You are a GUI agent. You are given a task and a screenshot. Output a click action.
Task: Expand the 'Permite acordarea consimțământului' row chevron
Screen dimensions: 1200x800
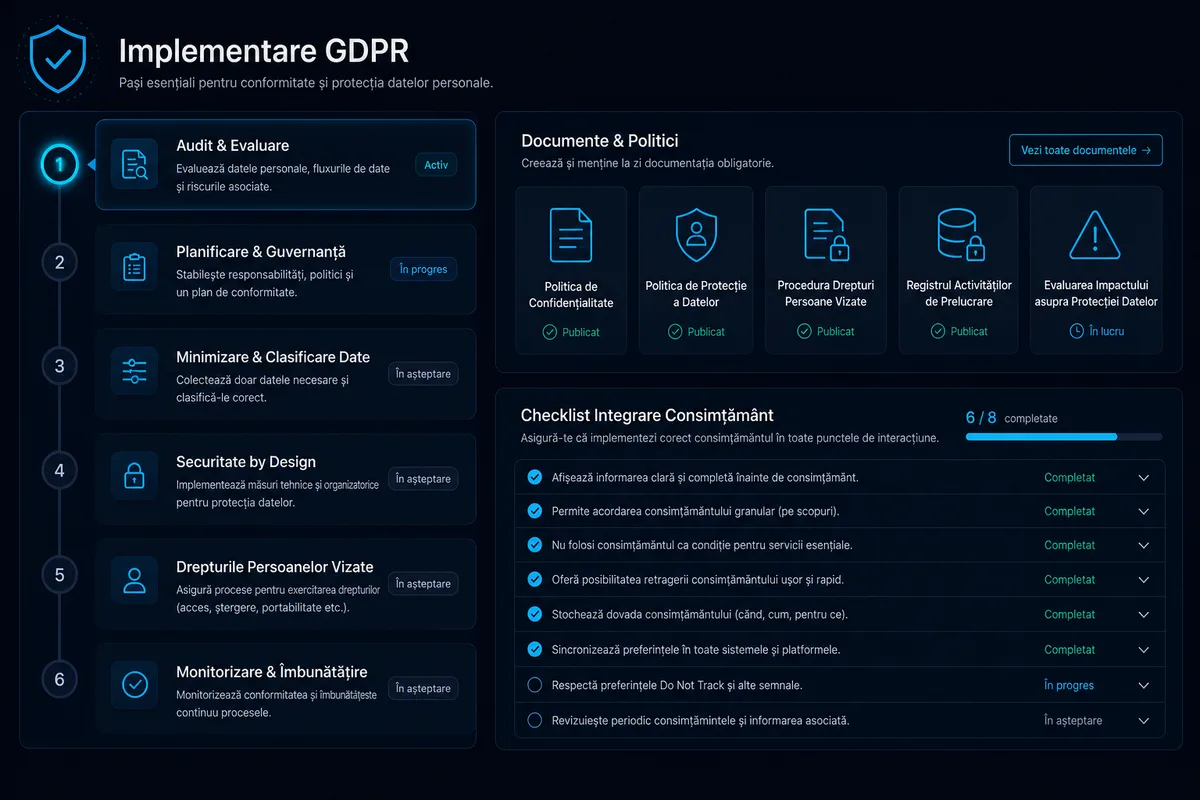(1144, 512)
